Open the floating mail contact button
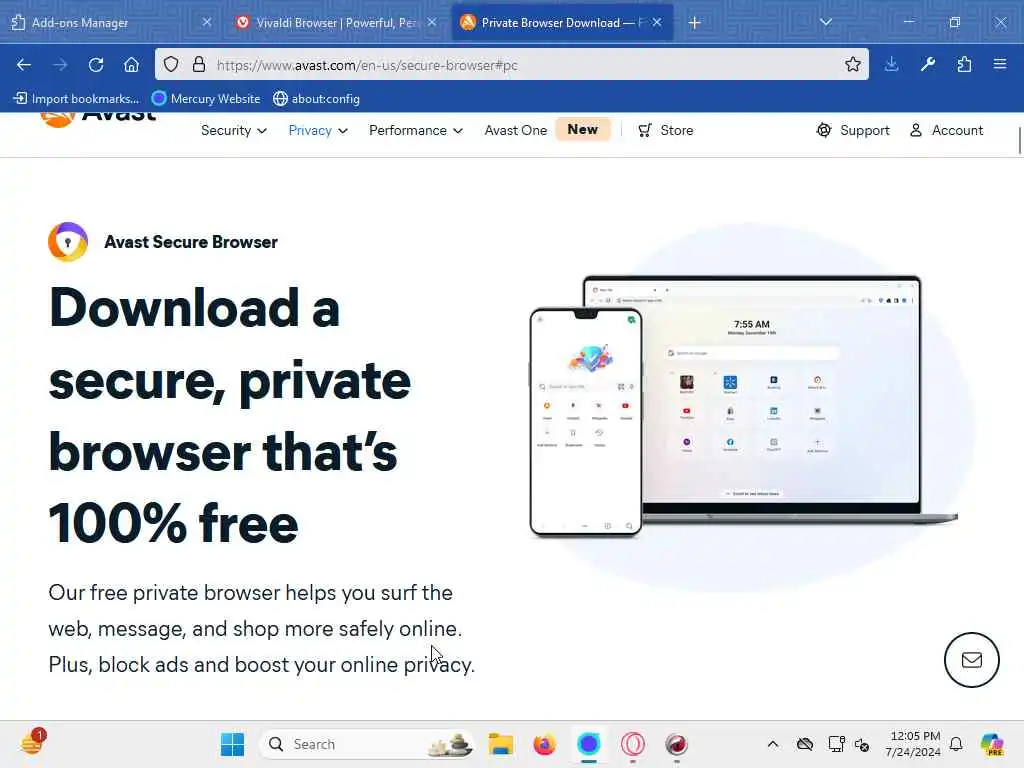The image size is (1024, 768). [x=971, y=660]
